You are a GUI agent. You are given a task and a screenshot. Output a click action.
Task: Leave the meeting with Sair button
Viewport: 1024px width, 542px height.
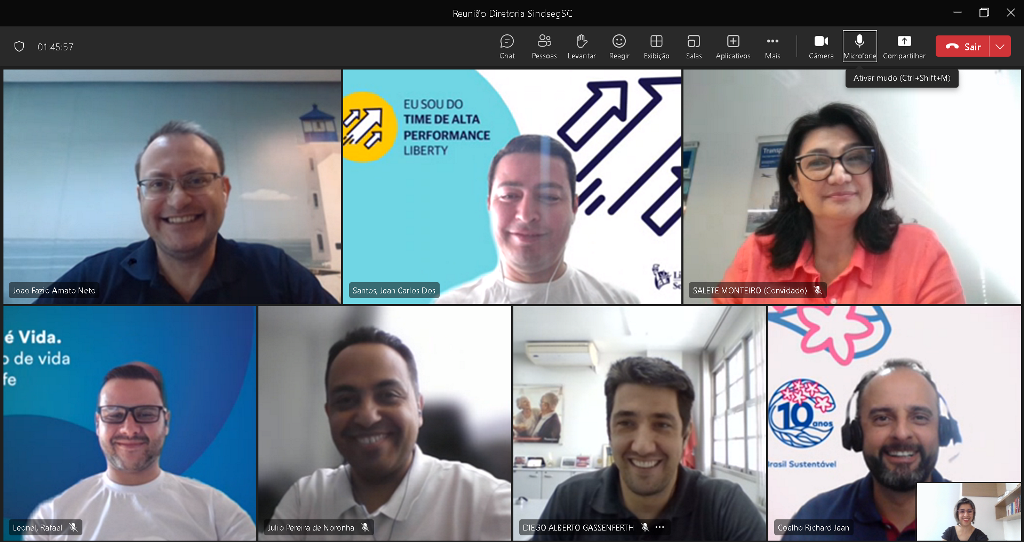click(962, 46)
